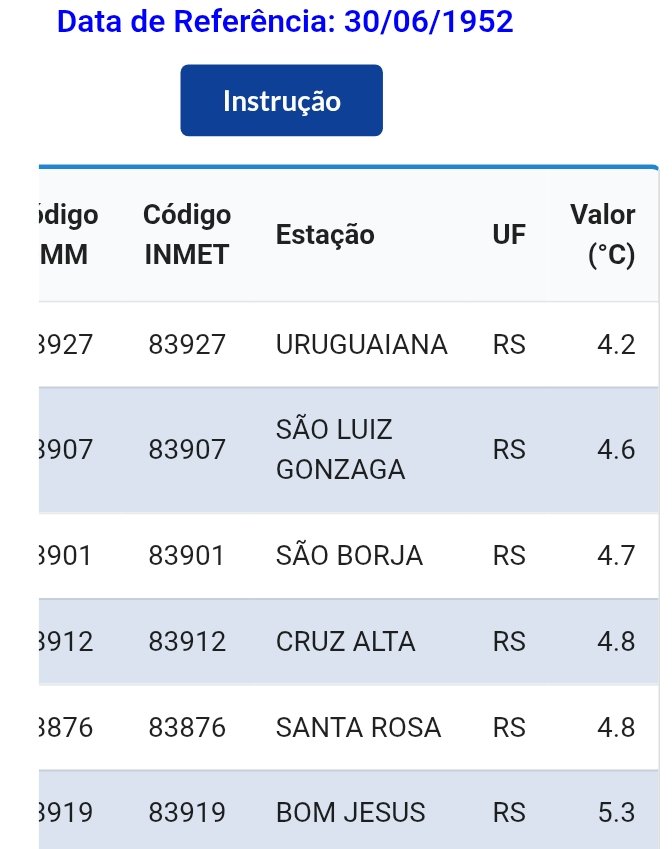Select the URUGUAIANA station cell
The height and width of the screenshot is (849, 672).
pyautogui.click(x=361, y=345)
